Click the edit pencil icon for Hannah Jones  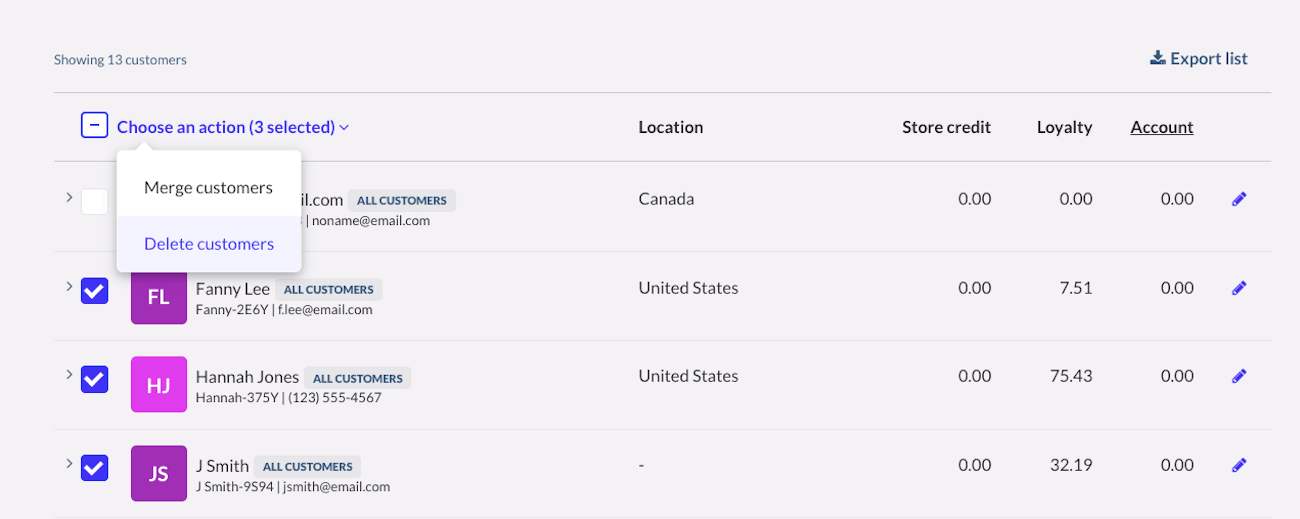coord(1239,376)
